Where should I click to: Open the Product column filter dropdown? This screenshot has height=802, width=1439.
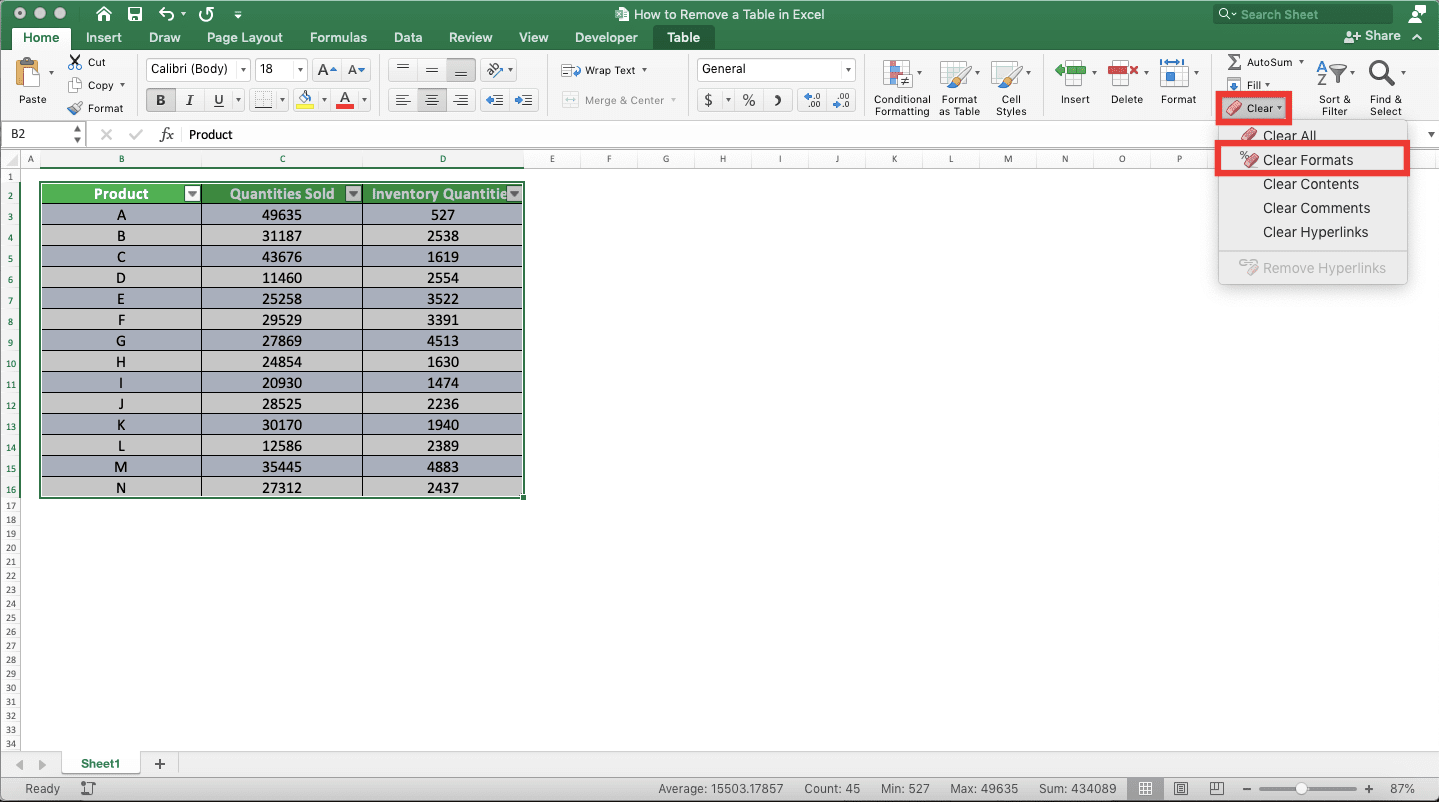coord(192,194)
